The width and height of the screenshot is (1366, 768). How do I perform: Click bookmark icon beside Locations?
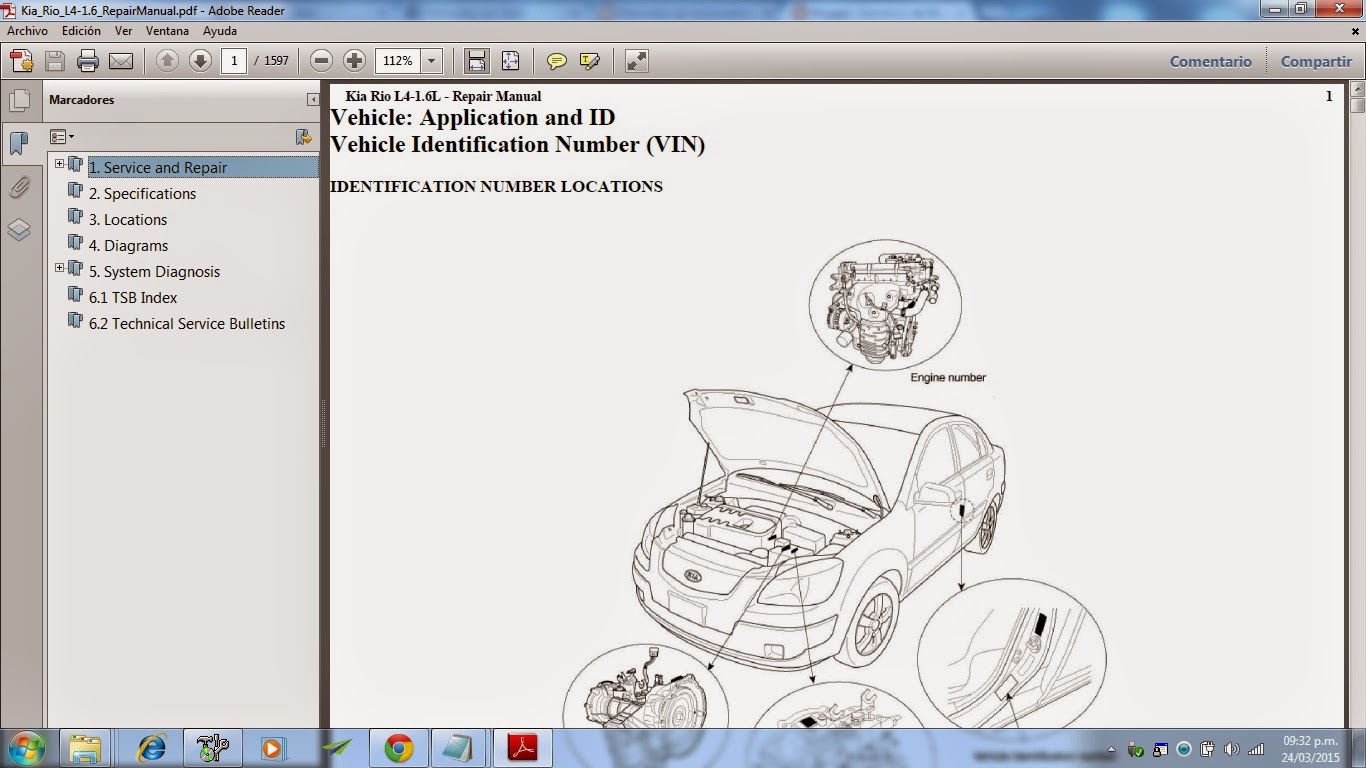pos(75,216)
